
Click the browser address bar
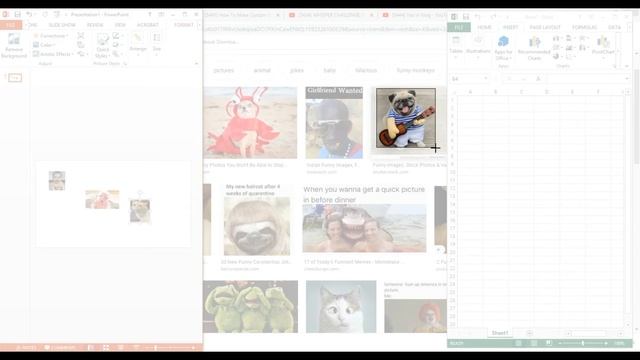pos(324,29)
